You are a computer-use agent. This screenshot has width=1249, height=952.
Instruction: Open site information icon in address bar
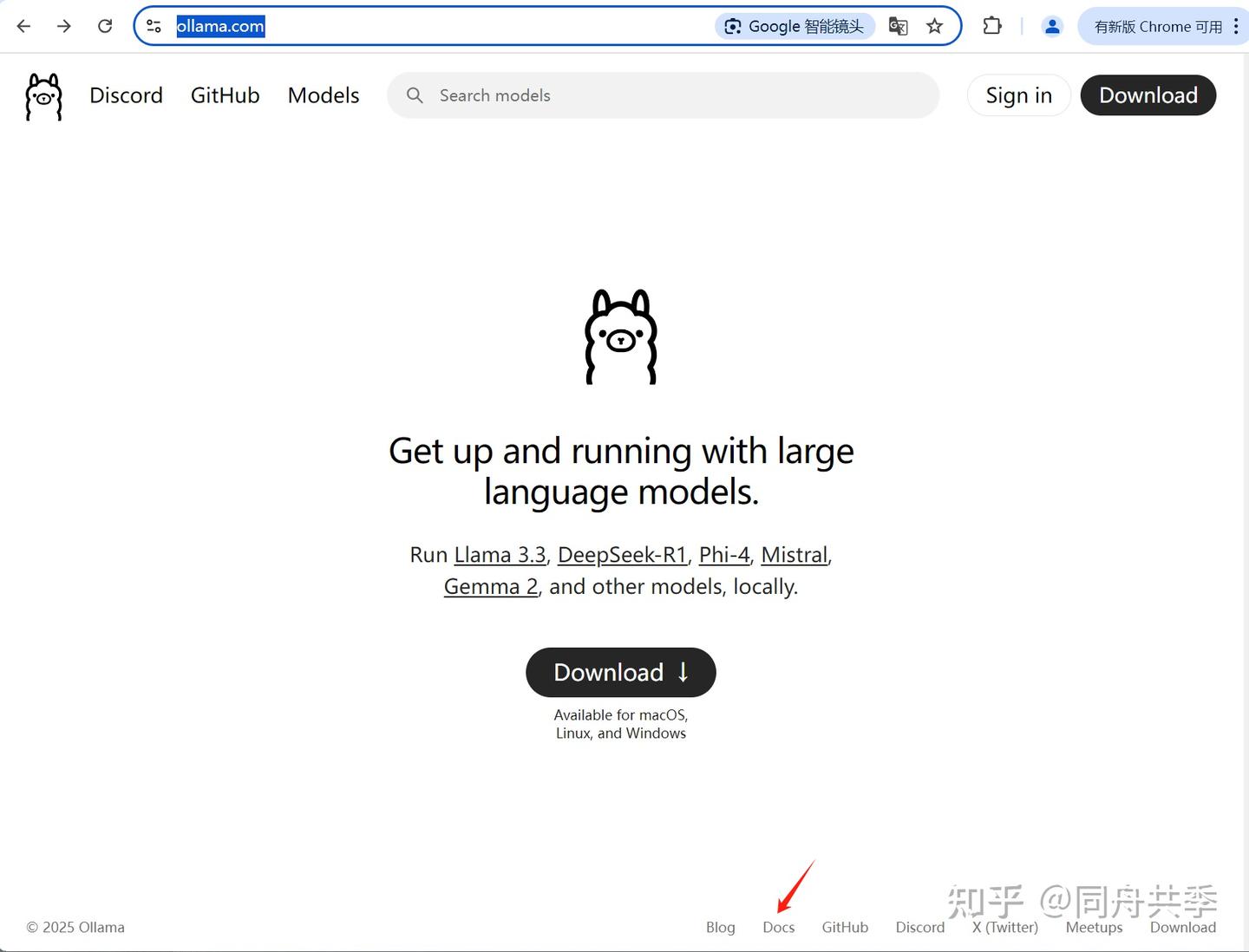pyautogui.click(x=154, y=26)
